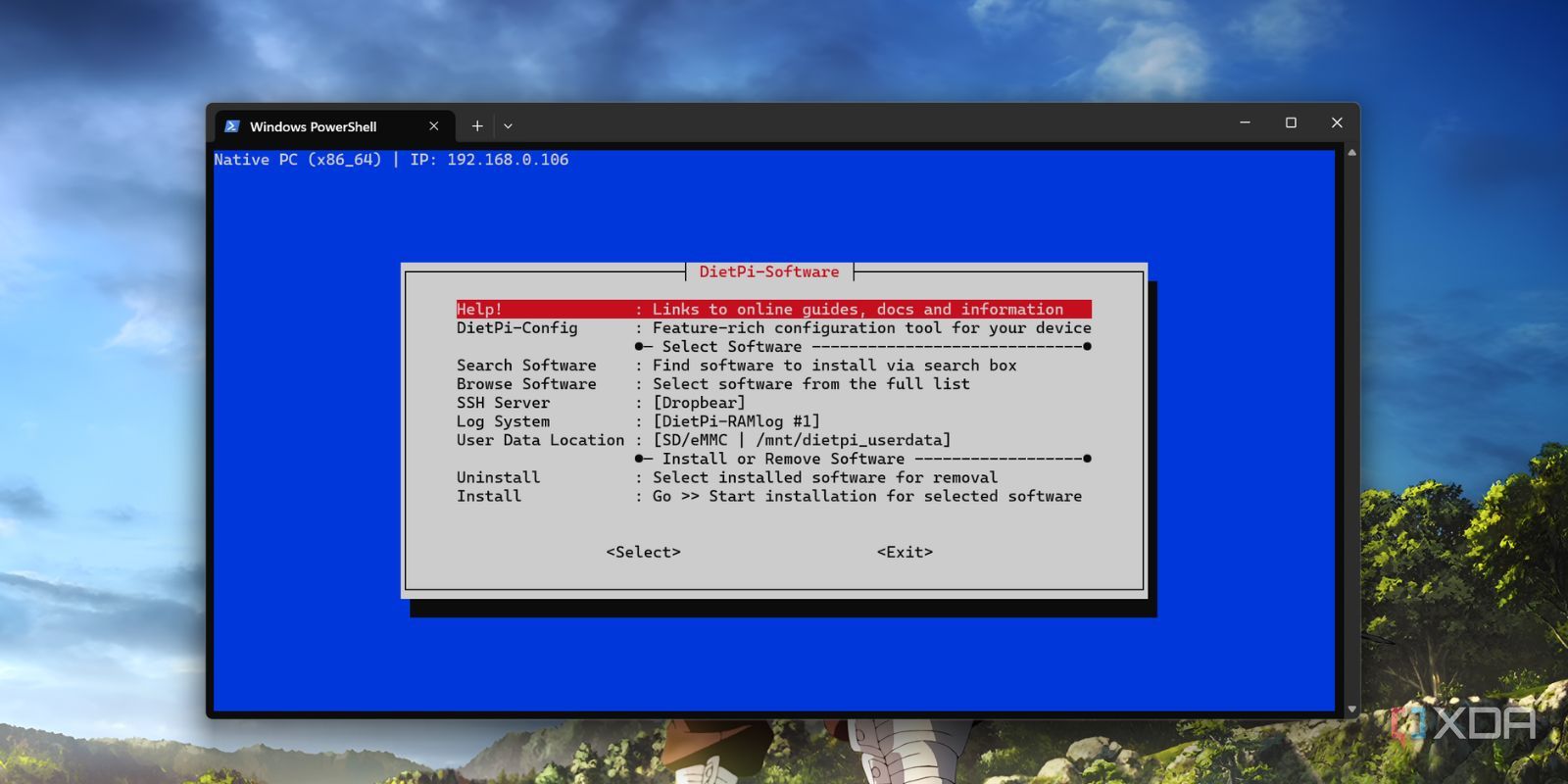Screen dimensions: 1568x784
Task: Click the PowerShell icon in the tab
Action: click(x=232, y=126)
